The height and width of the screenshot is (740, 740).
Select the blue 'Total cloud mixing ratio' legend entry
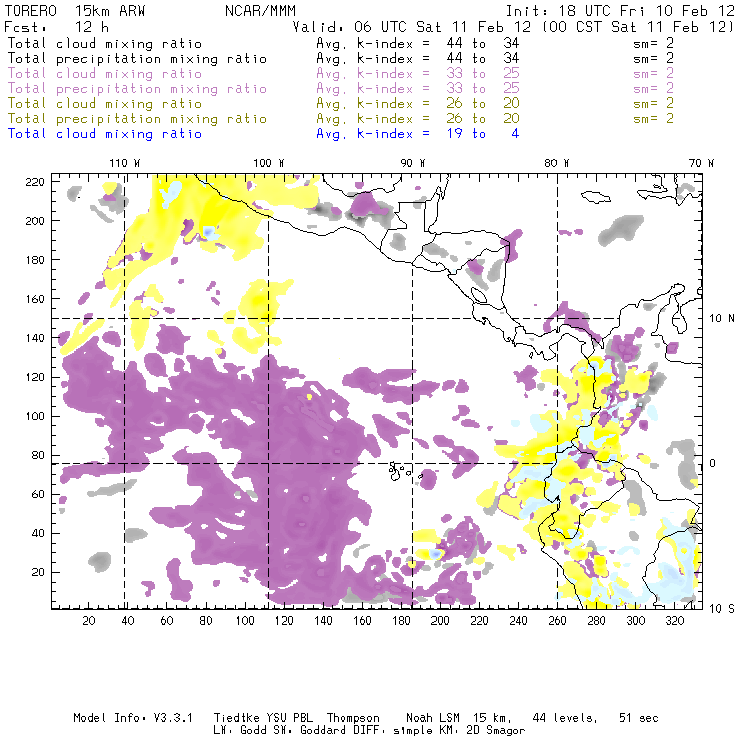pos(105,134)
